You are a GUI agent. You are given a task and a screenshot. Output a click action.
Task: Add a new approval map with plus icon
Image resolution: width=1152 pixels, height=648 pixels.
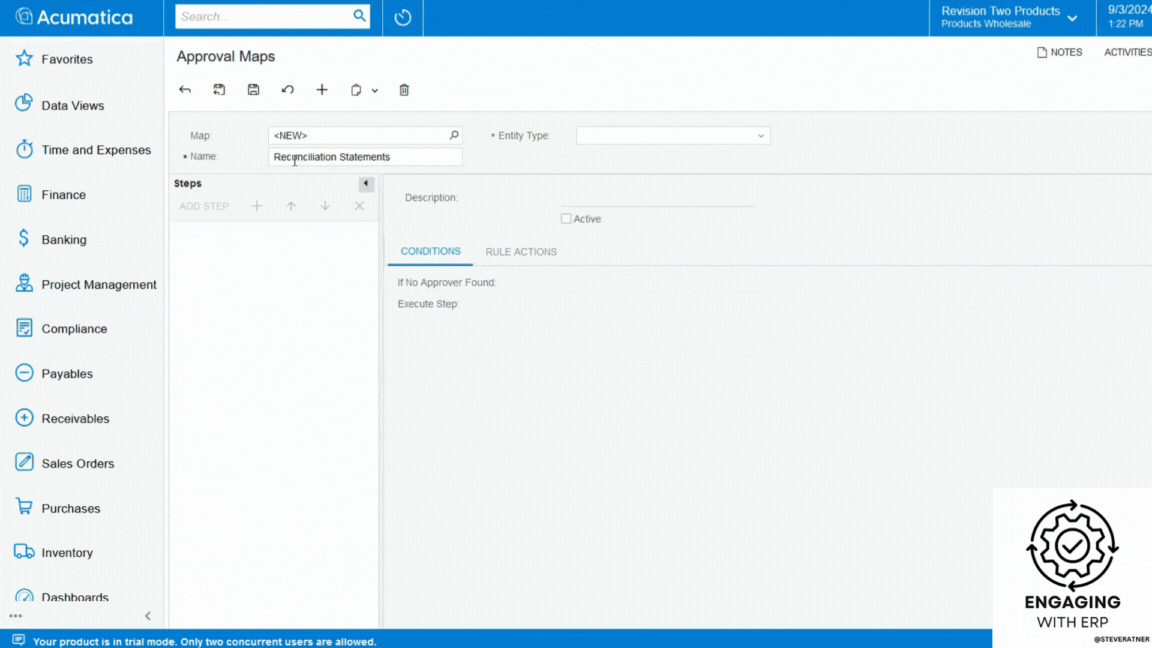click(x=322, y=90)
